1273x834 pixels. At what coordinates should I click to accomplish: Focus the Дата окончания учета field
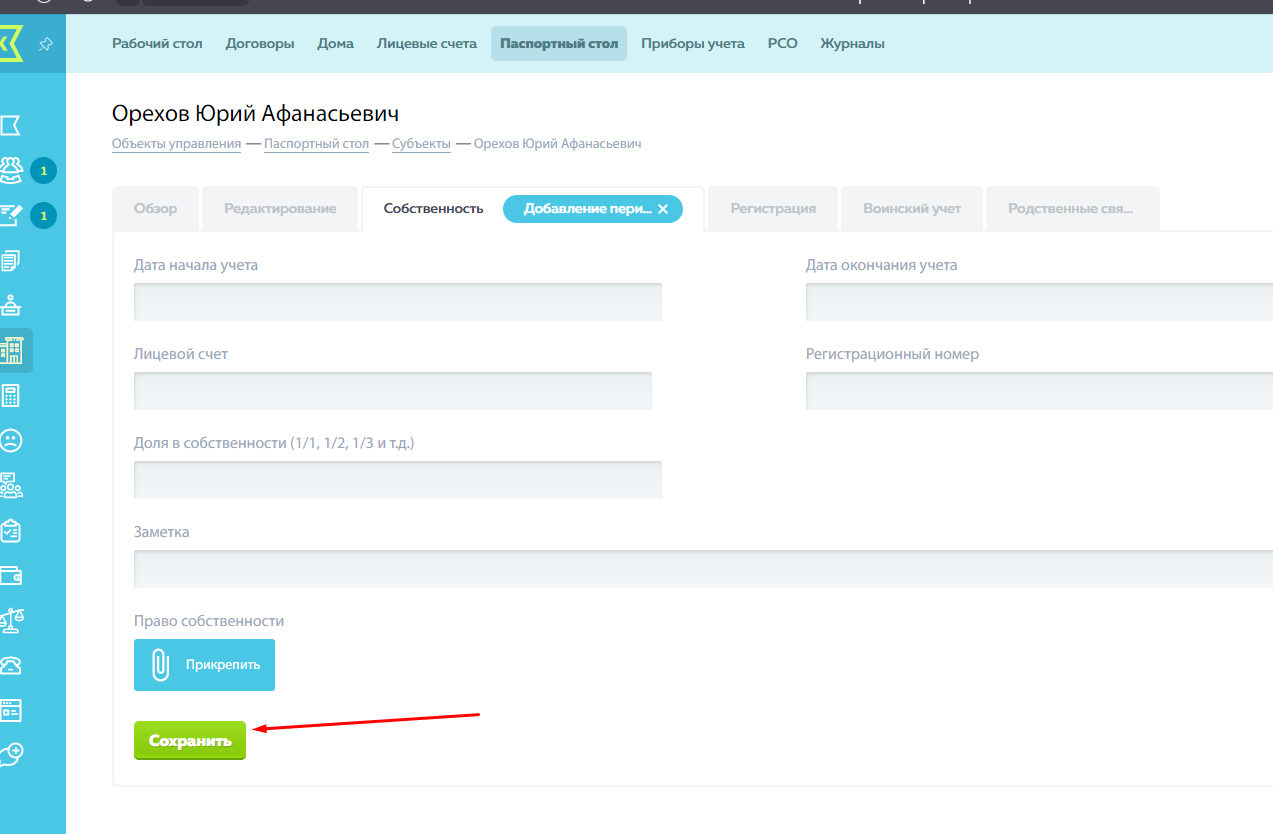click(1039, 302)
